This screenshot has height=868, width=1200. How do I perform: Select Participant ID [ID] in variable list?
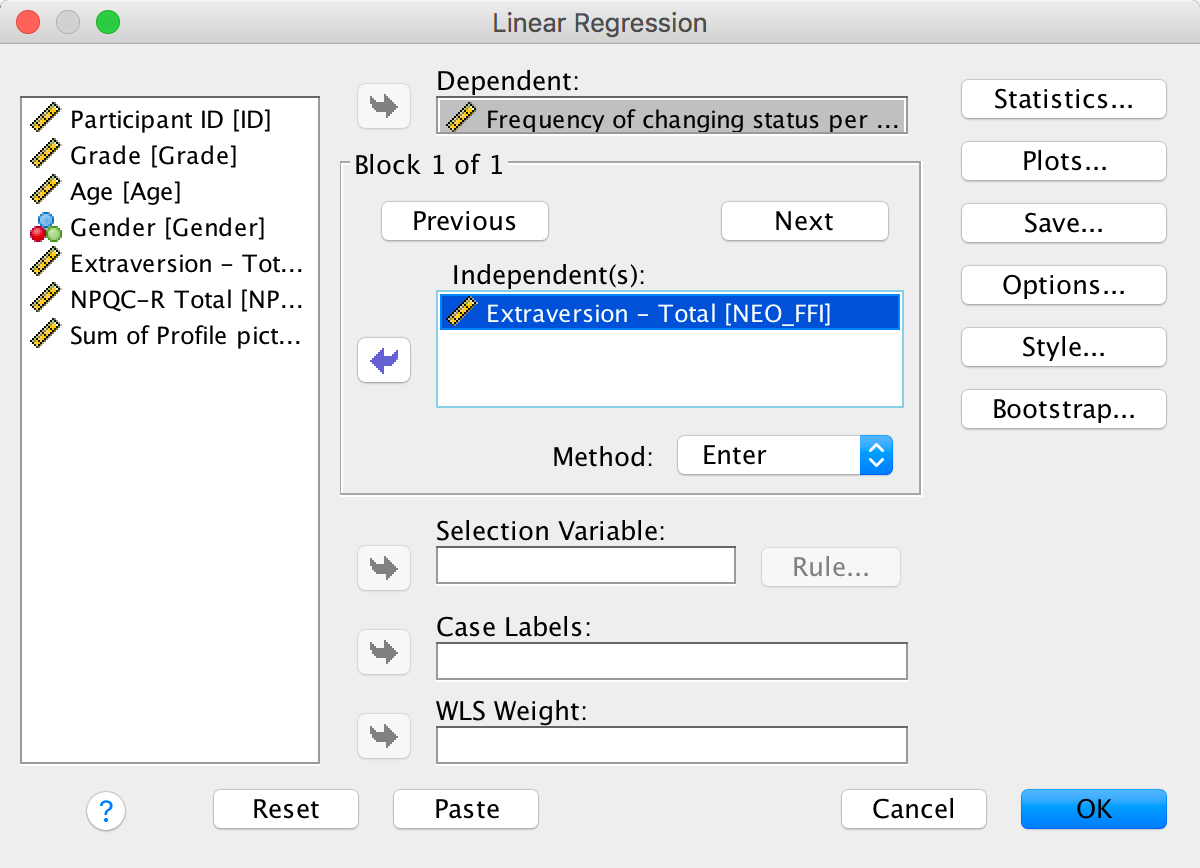point(169,120)
